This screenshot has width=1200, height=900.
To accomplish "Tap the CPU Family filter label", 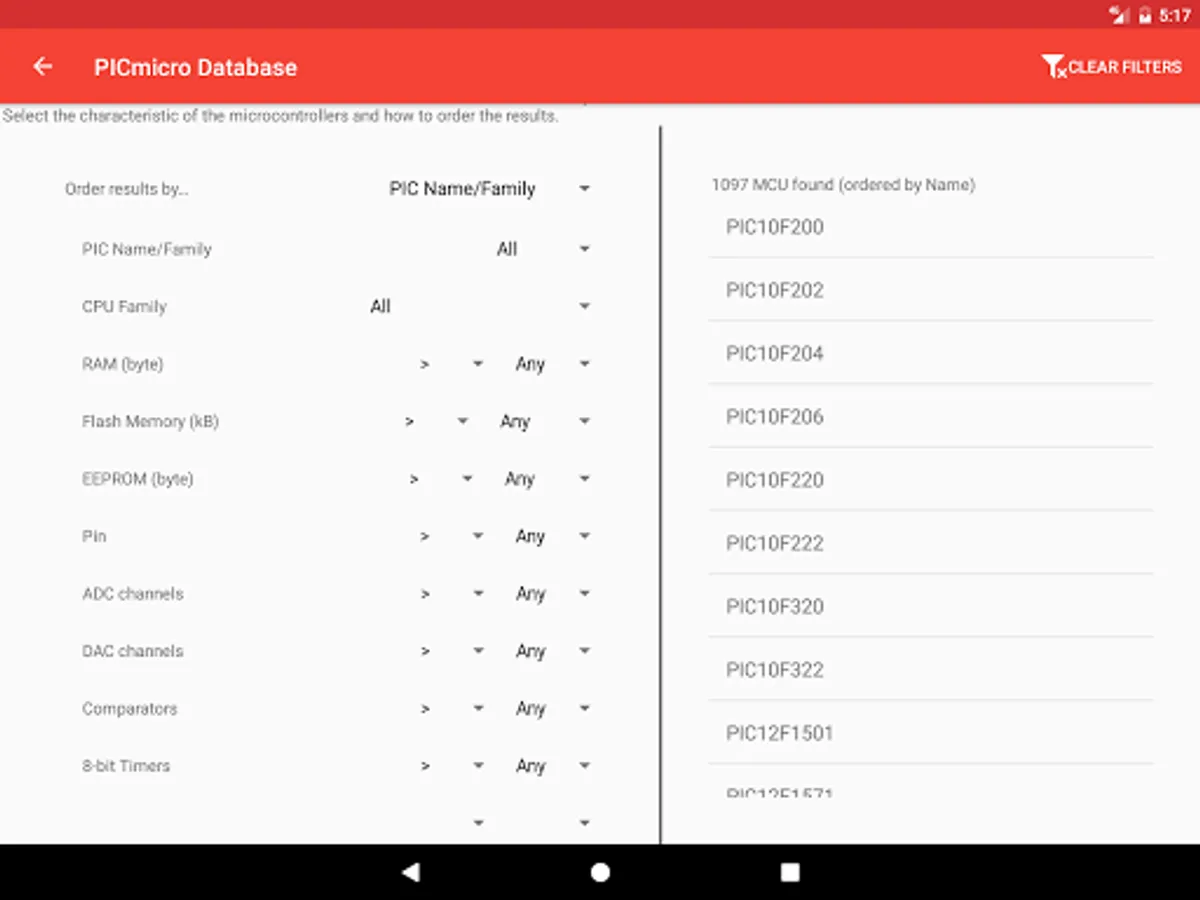I will click(124, 307).
